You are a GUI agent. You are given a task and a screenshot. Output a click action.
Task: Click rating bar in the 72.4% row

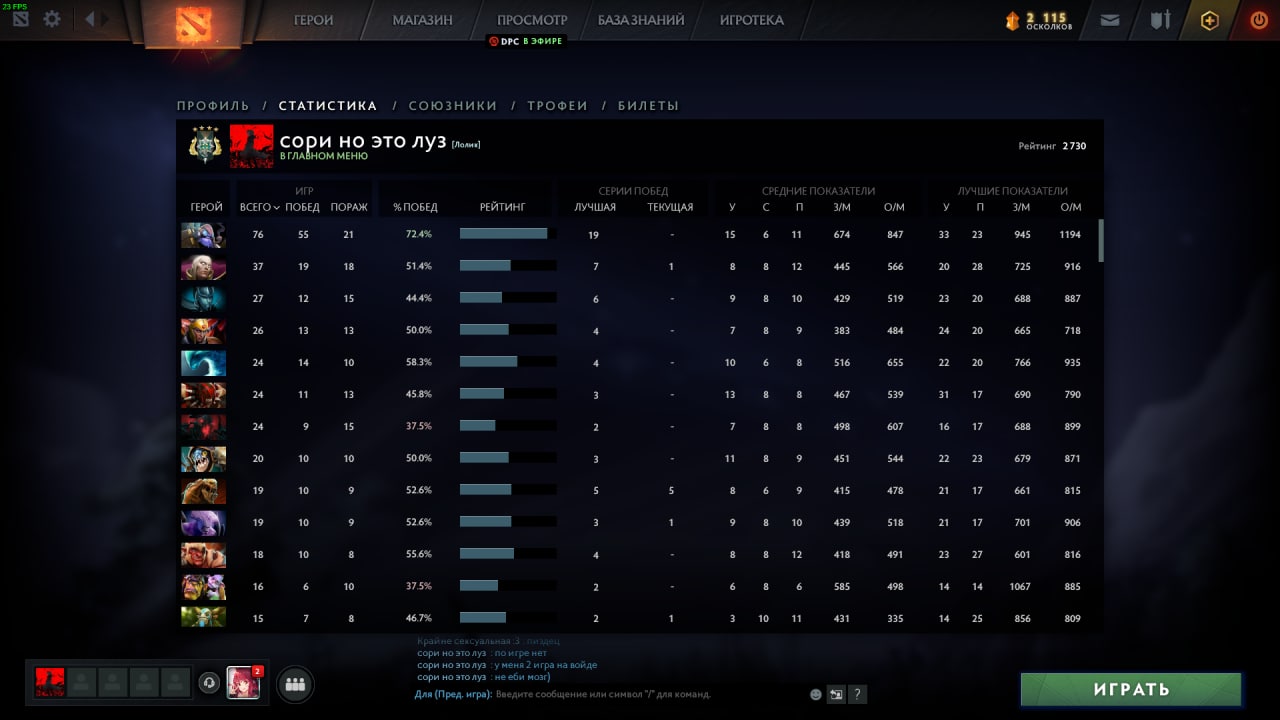pyautogui.click(x=508, y=234)
